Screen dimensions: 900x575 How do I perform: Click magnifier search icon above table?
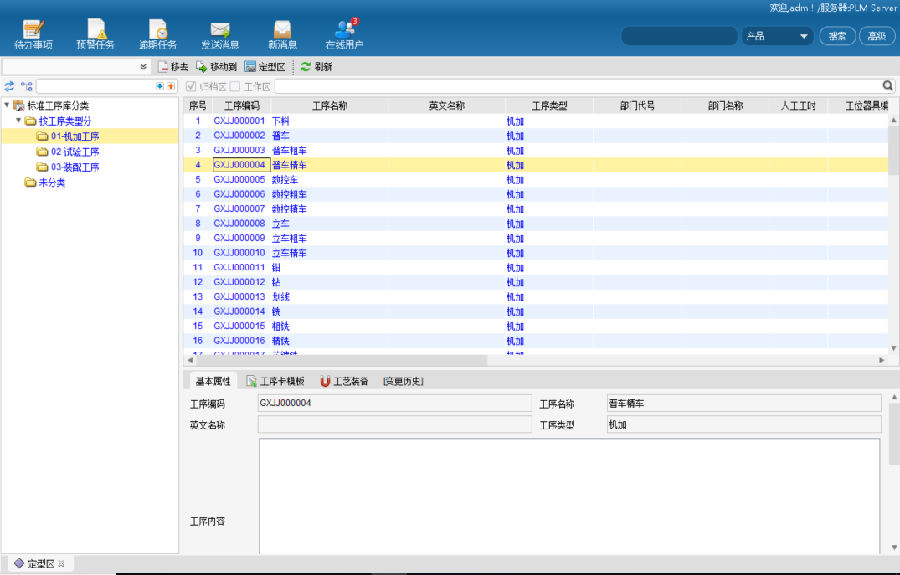tap(887, 87)
